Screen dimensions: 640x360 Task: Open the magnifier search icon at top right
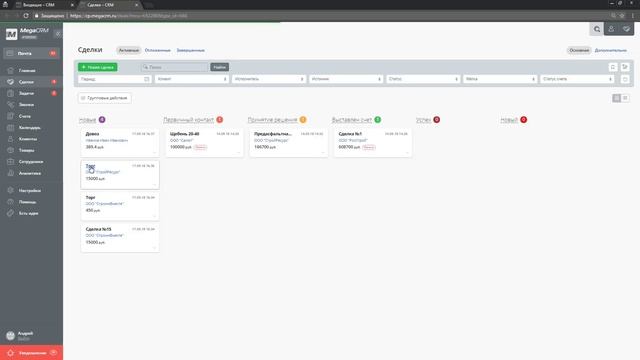[x=597, y=29]
